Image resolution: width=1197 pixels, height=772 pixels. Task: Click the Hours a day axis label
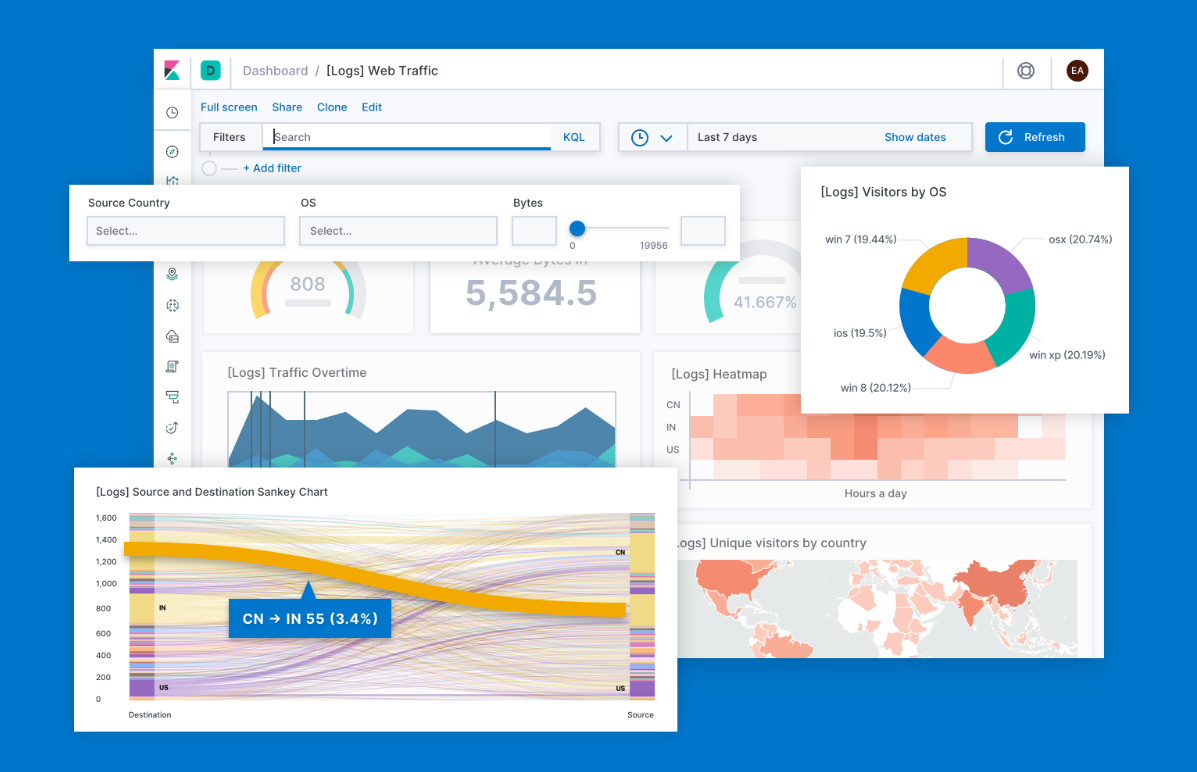[x=876, y=493]
